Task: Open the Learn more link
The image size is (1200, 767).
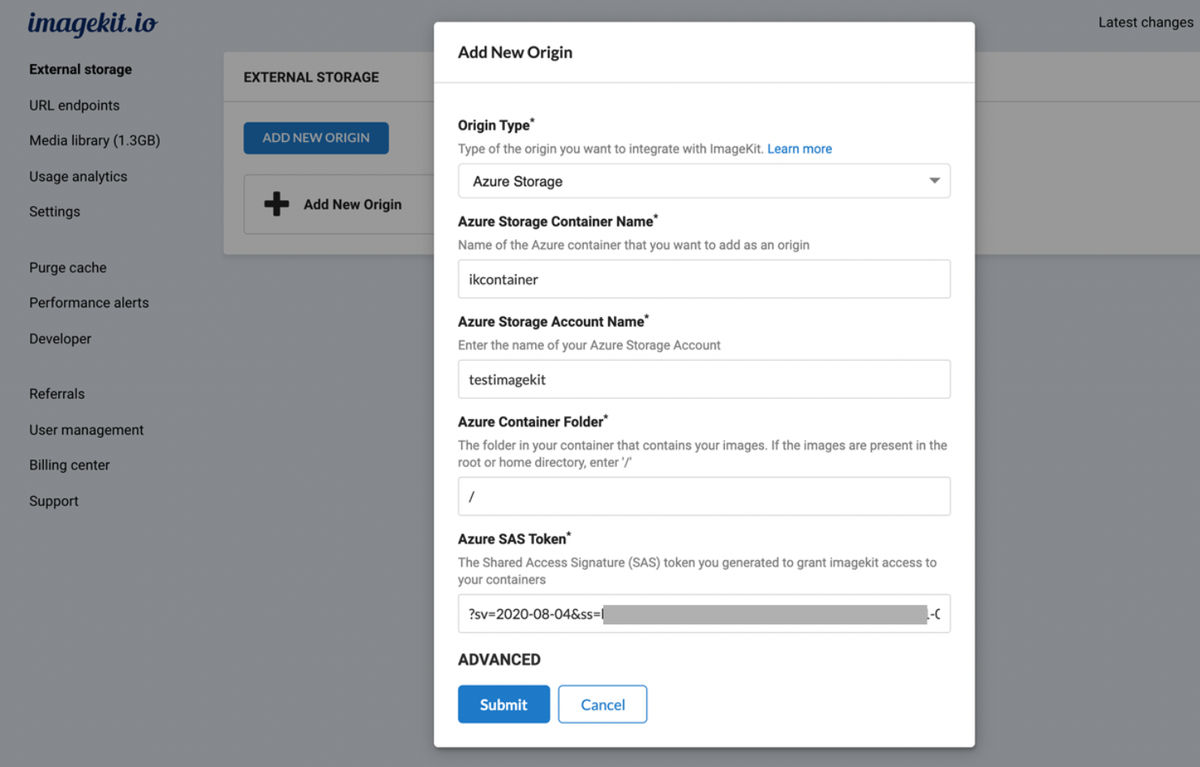Action: [799, 148]
